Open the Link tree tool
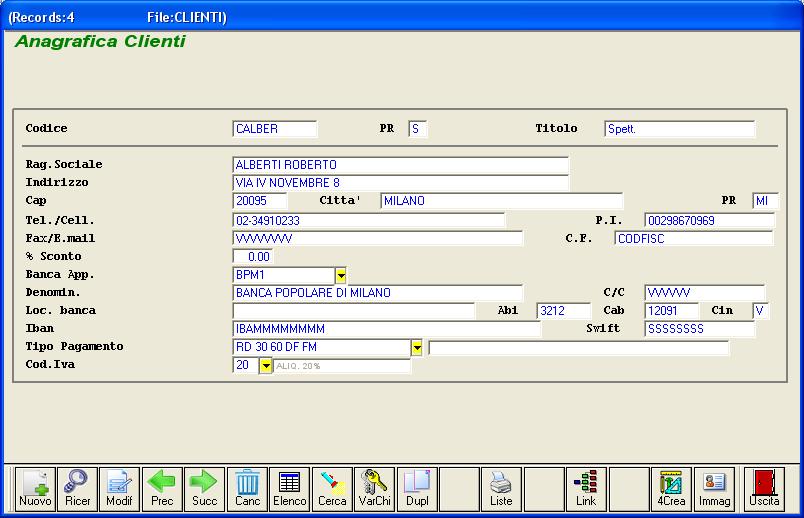Viewport: 804px width, 518px height. click(586, 489)
